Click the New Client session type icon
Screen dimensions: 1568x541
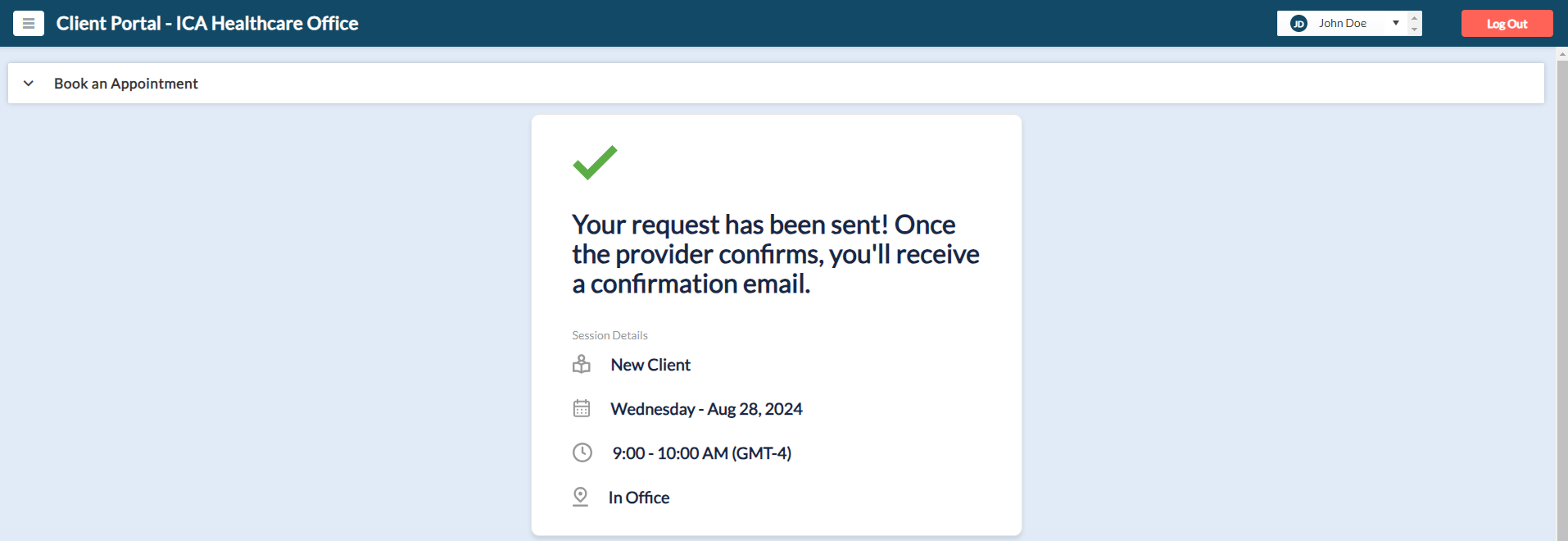582,365
